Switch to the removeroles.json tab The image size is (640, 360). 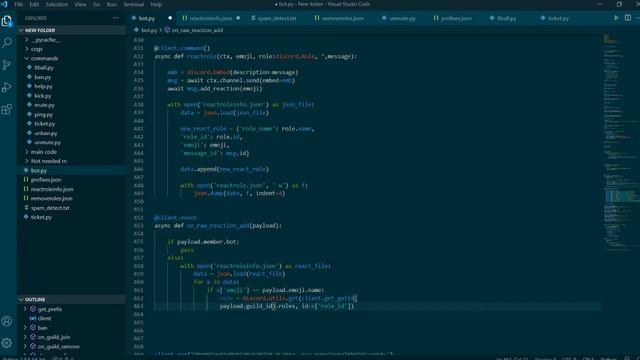(342, 18)
